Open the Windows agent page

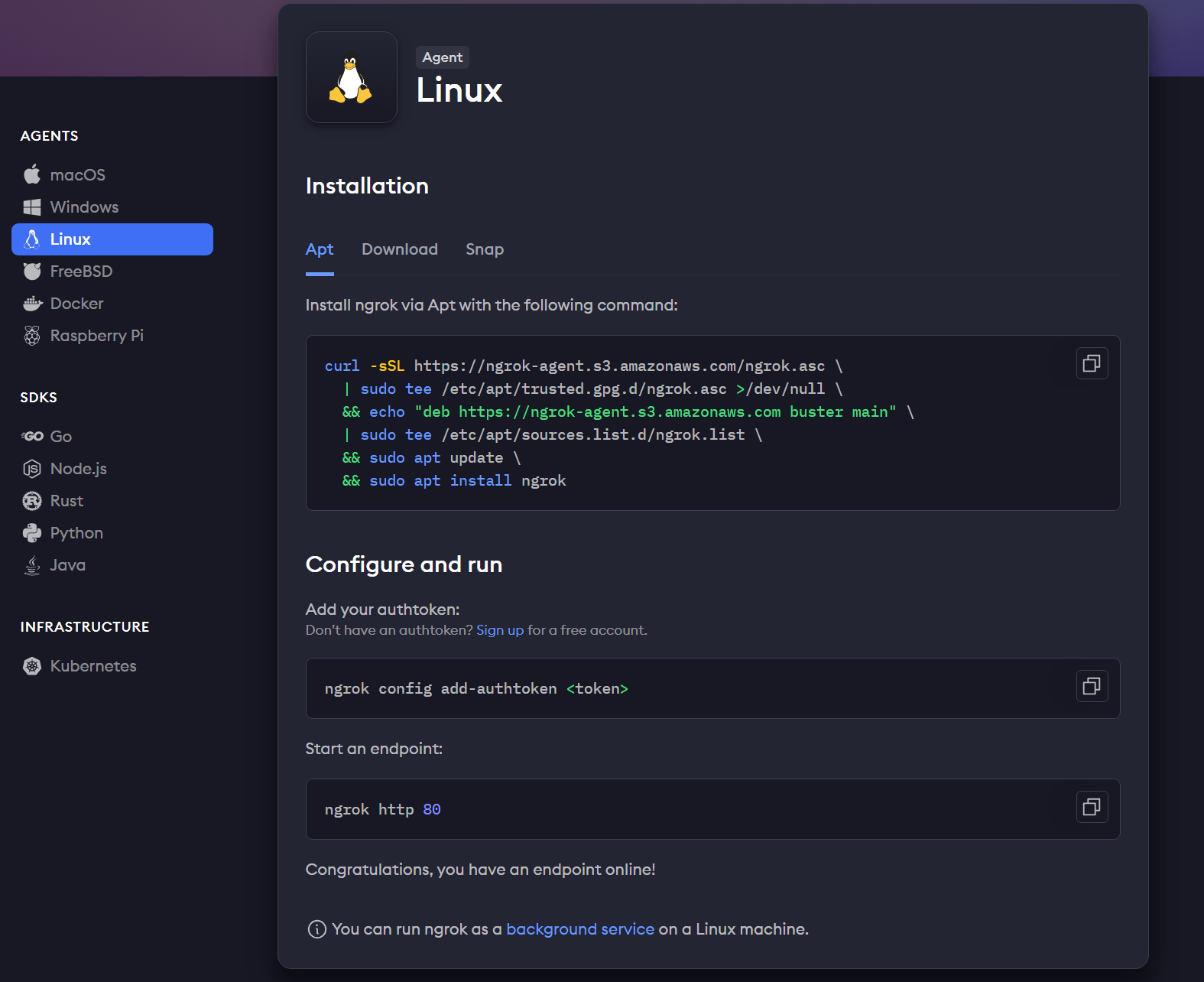(x=112, y=207)
